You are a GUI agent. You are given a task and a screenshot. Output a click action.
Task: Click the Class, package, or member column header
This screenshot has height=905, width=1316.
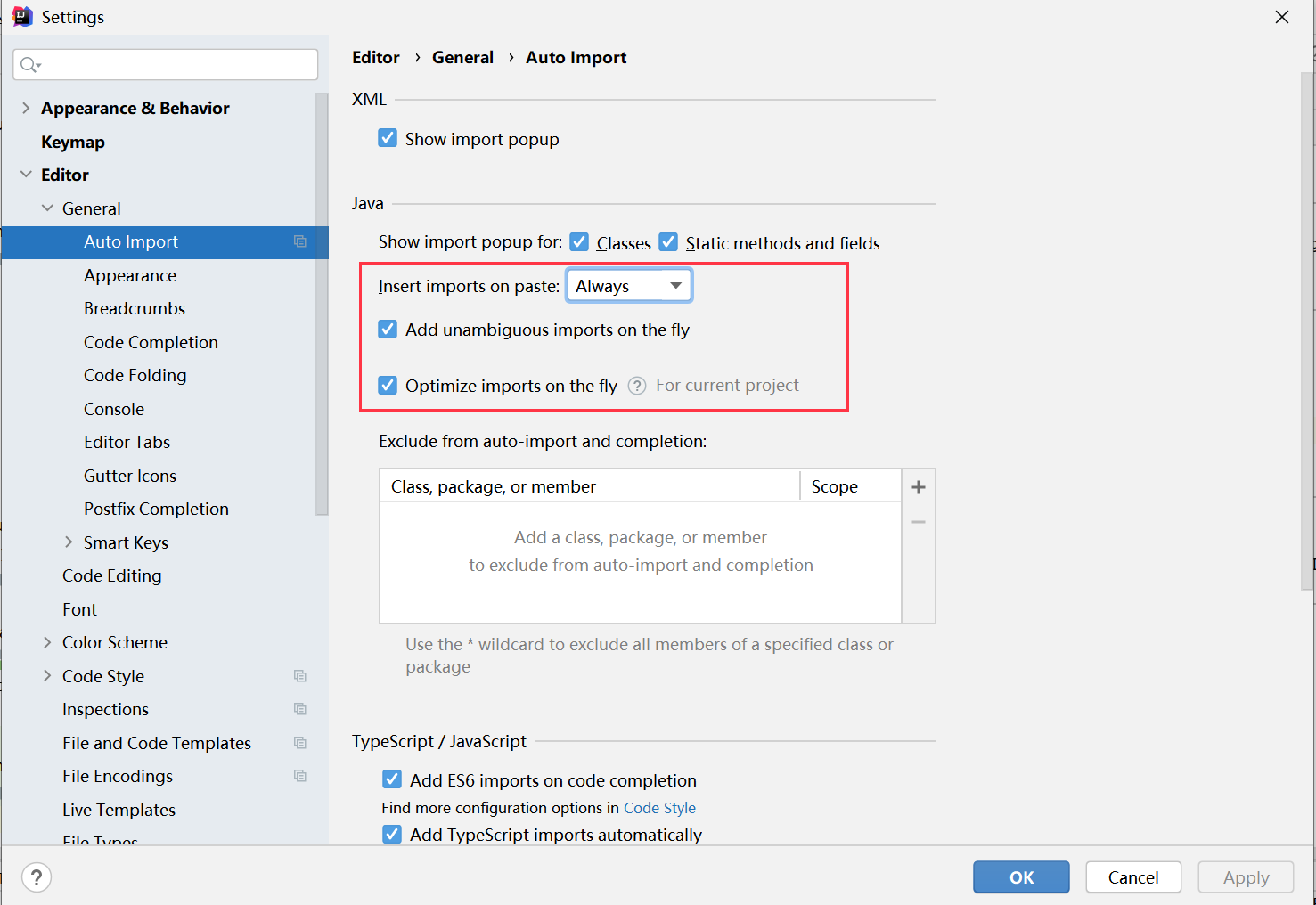pyautogui.click(x=590, y=486)
